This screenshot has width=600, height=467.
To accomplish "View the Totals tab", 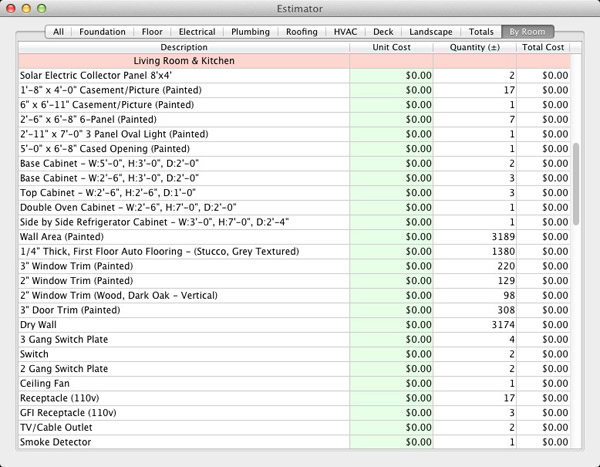I will click(480, 32).
